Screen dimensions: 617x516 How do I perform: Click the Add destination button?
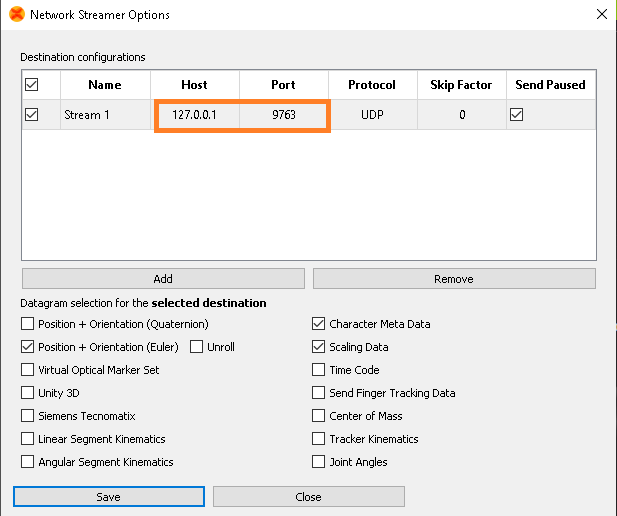tap(163, 279)
